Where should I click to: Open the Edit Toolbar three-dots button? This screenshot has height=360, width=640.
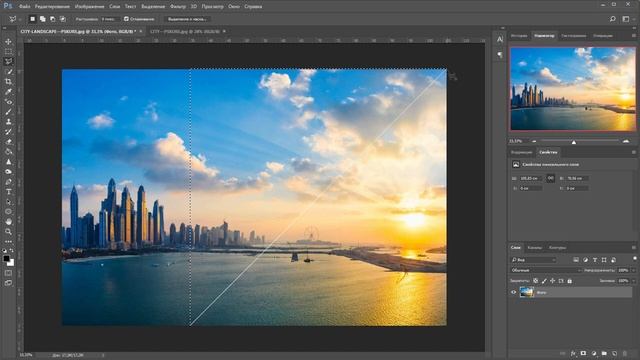(x=8, y=241)
